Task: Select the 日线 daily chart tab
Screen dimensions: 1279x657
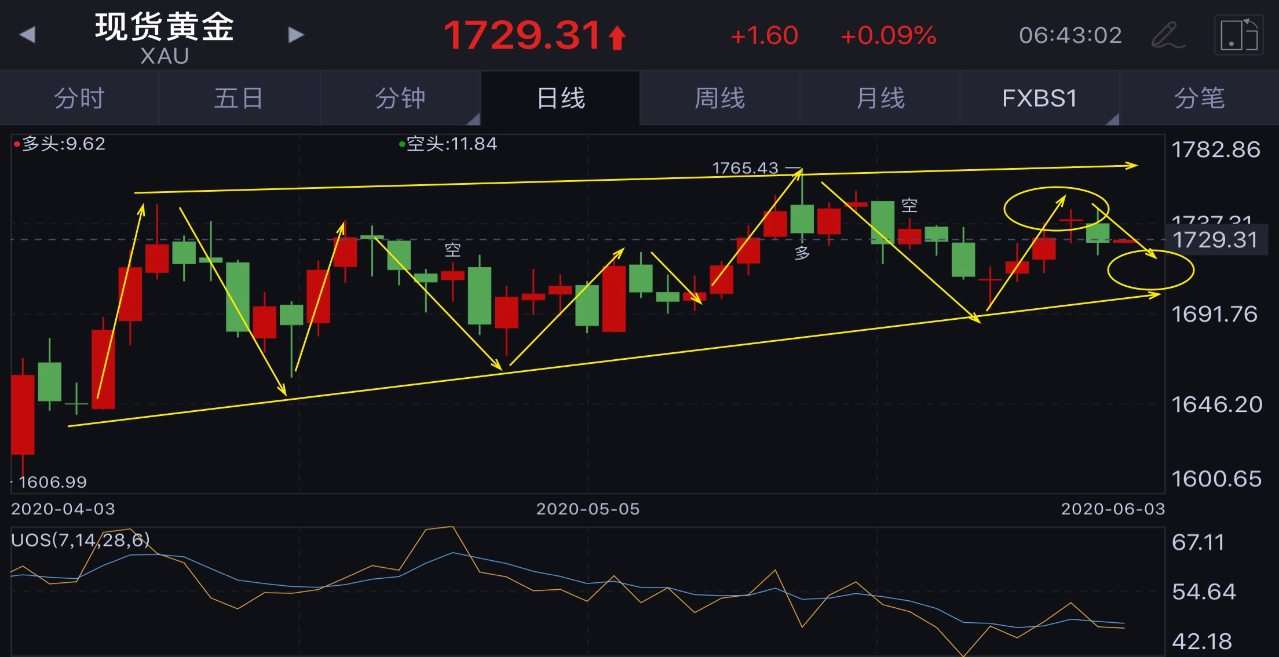Action: 560,98
